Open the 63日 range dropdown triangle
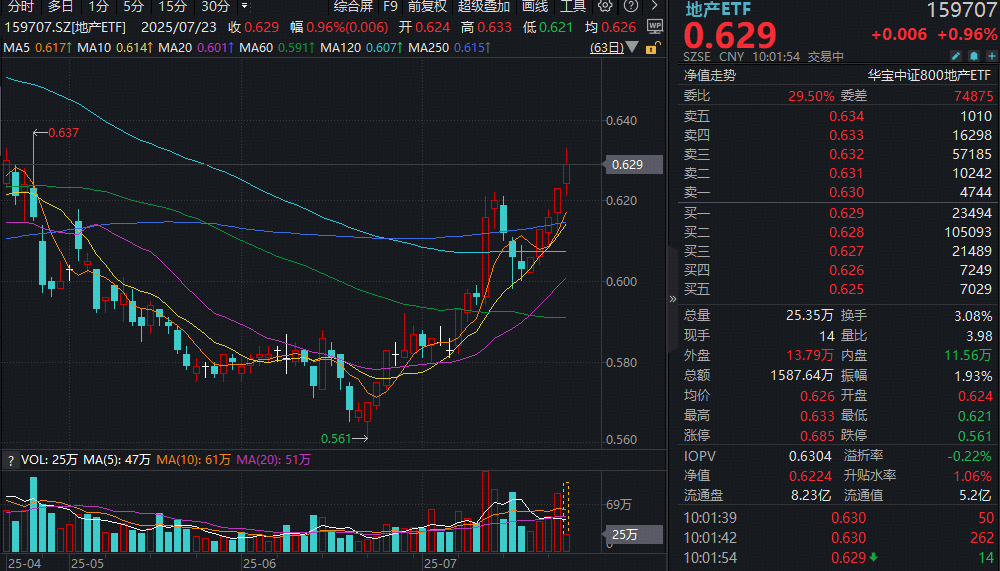Screen dimensions: 1000x571 (632, 47)
